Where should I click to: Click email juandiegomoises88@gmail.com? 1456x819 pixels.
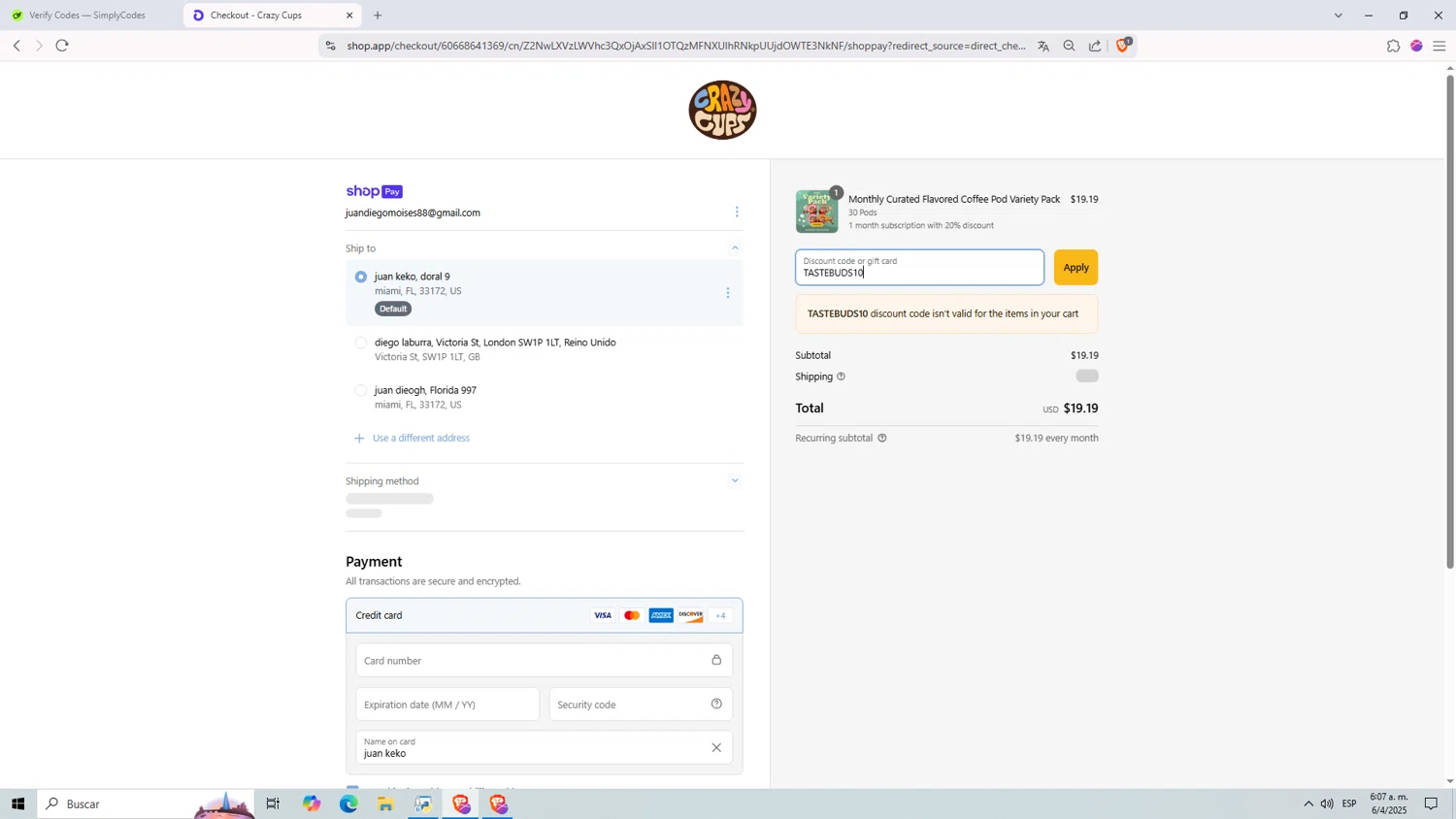(413, 213)
